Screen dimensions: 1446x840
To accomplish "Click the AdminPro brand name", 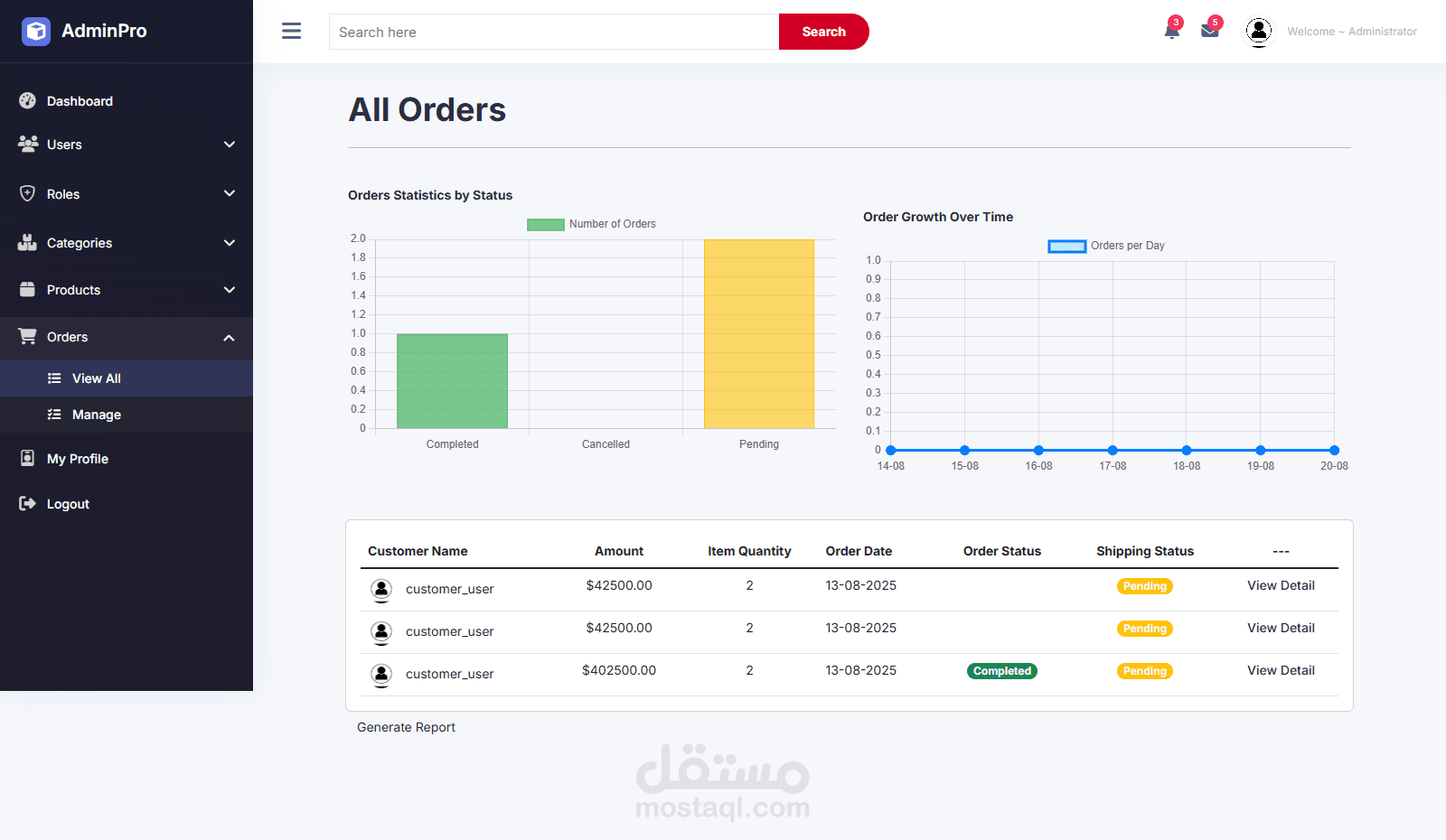I will point(104,31).
